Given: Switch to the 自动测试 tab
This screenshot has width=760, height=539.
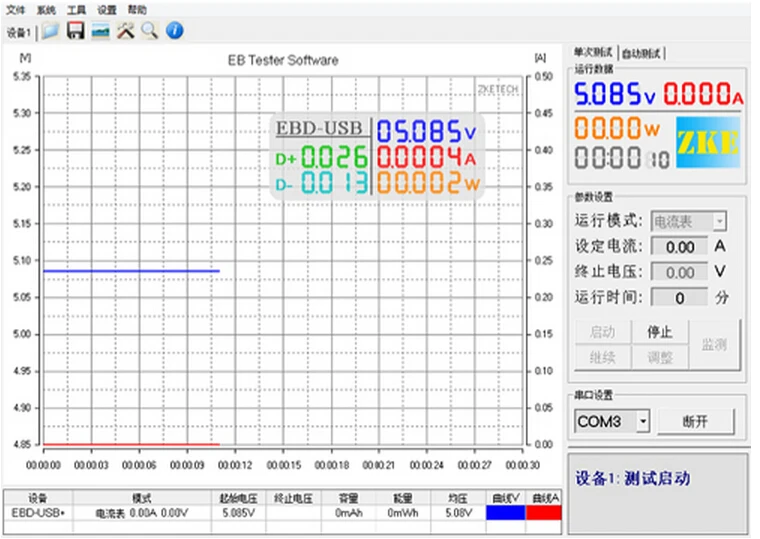Looking at the screenshot, I should [x=641, y=53].
